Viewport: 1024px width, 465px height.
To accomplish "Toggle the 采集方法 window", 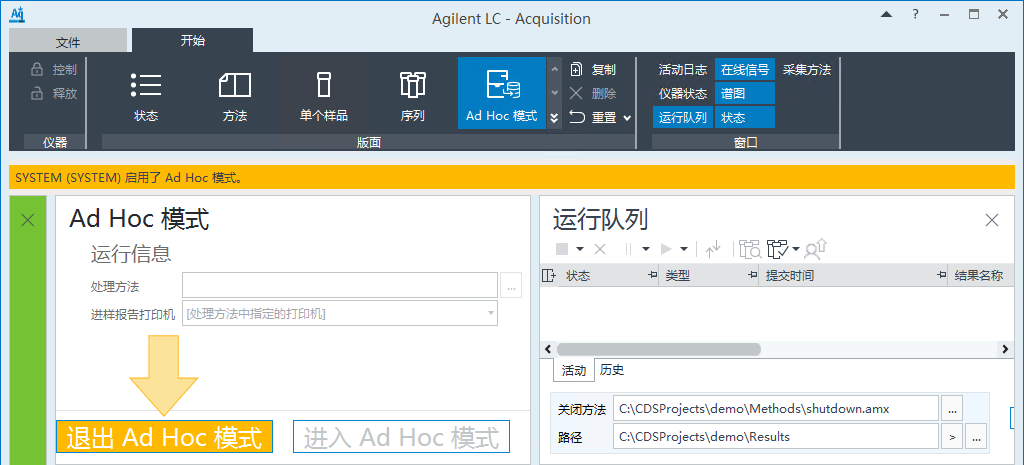I will [807, 70].
